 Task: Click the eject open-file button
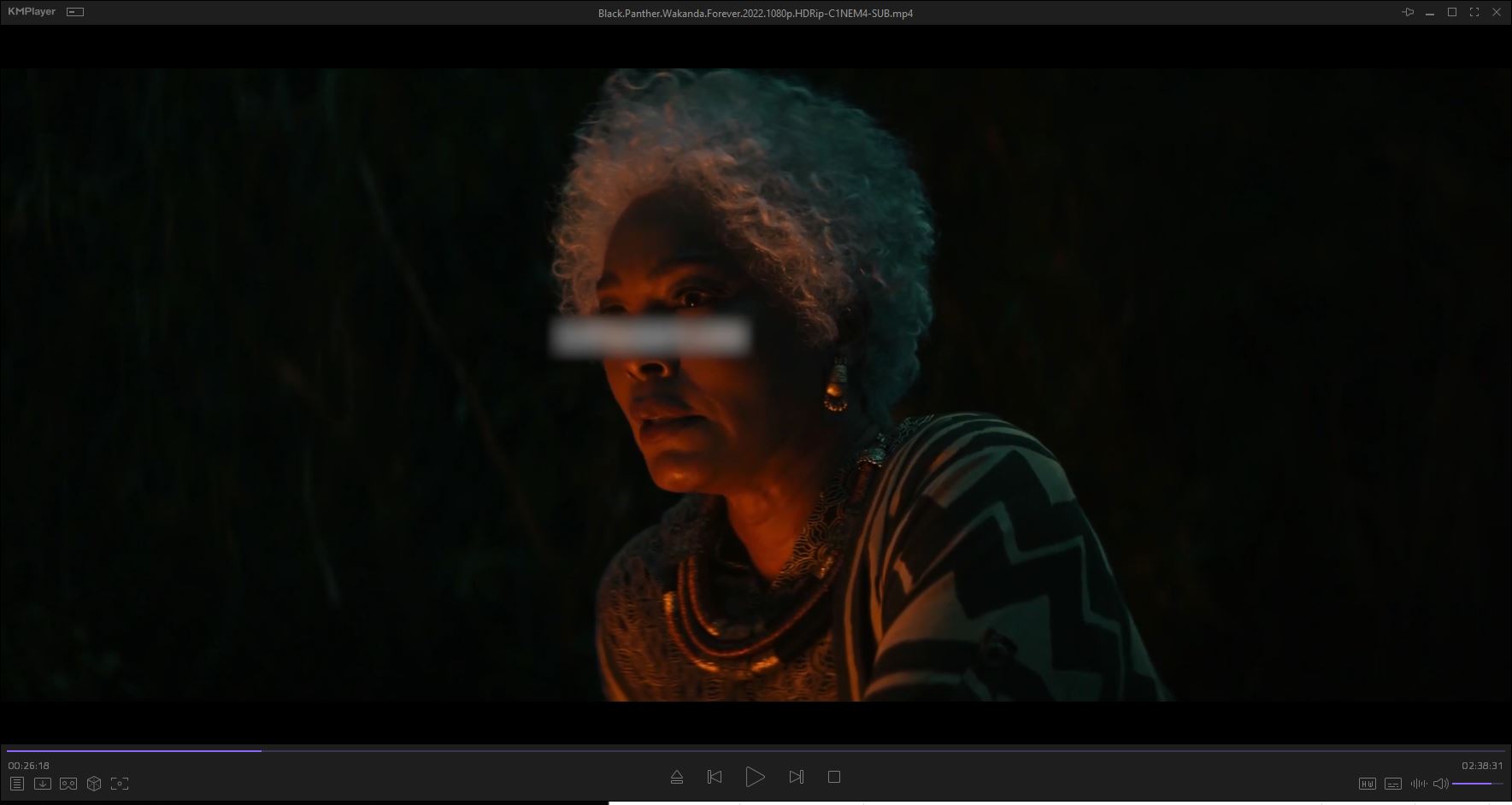coord(677,777)
